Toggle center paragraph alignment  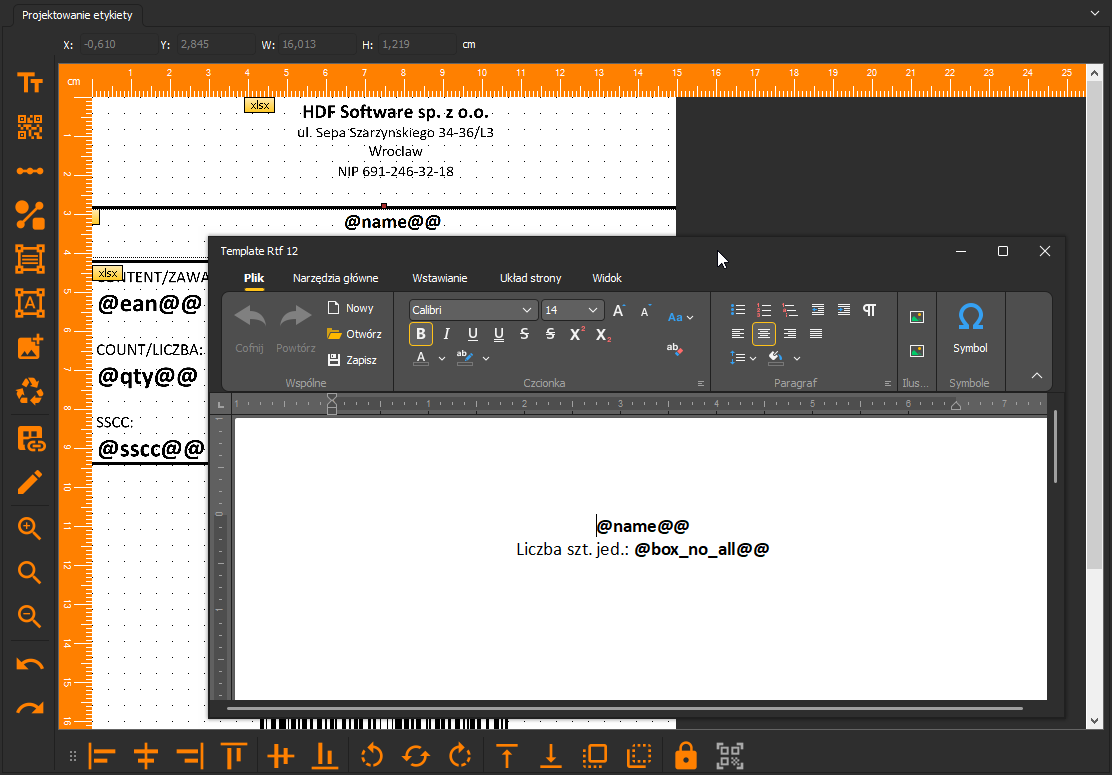click(764, 334)
